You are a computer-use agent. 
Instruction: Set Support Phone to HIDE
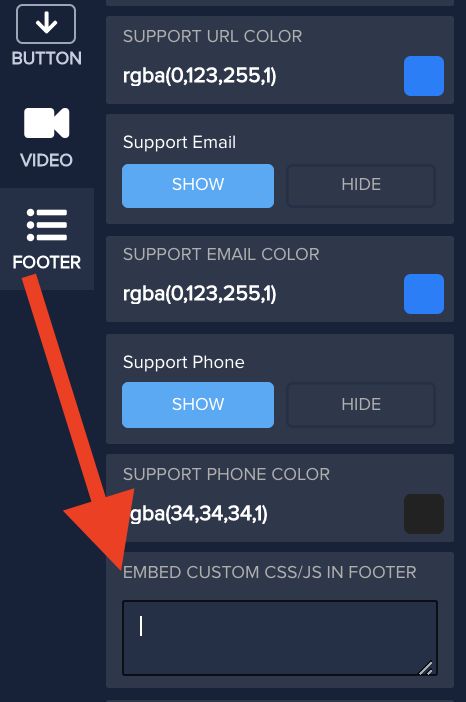click(x=361, y=405)
